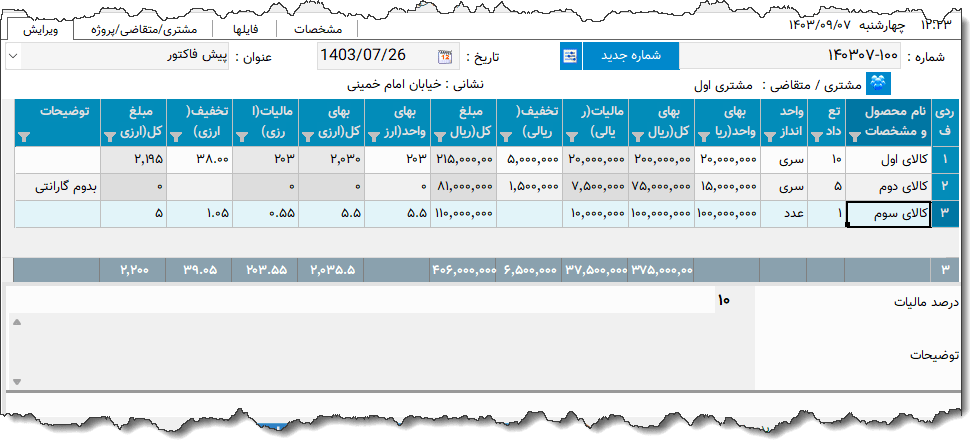This screenshot has width=971, height=440.
Task: Select row header ۳ in the items grid
Action: pos(945,214)
